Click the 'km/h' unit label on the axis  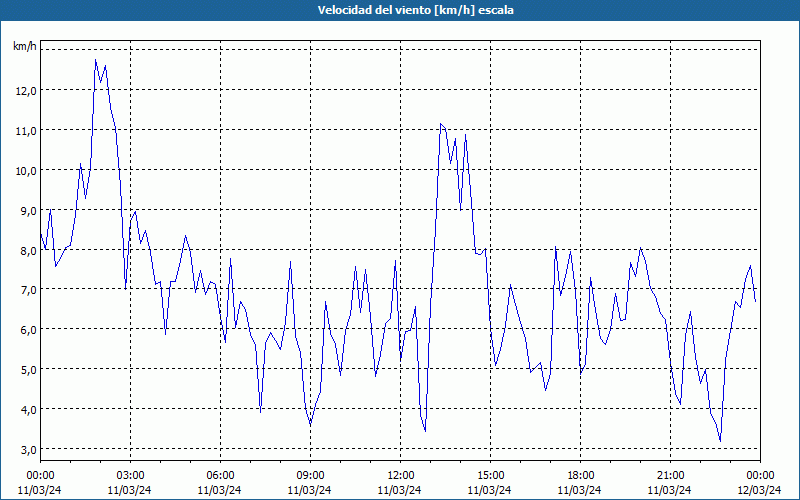[x=25, y=46]
